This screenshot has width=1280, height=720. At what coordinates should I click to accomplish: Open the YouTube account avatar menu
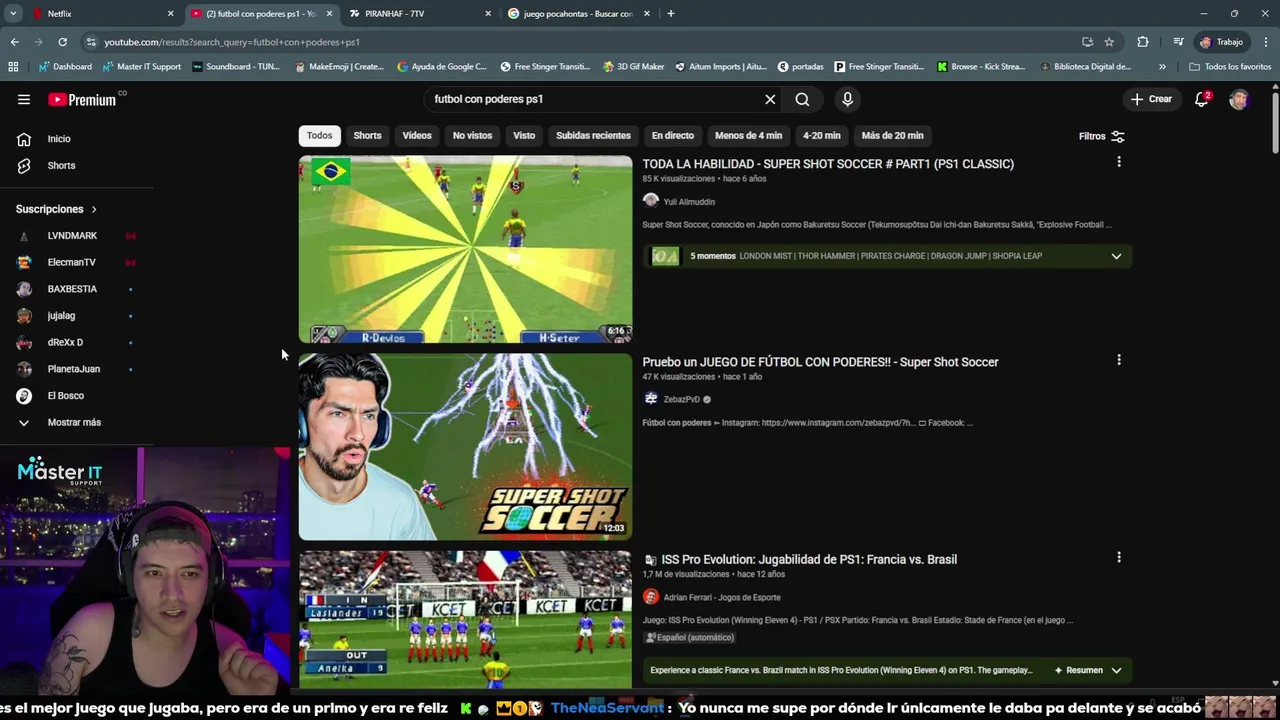(x=1239, y=99)
